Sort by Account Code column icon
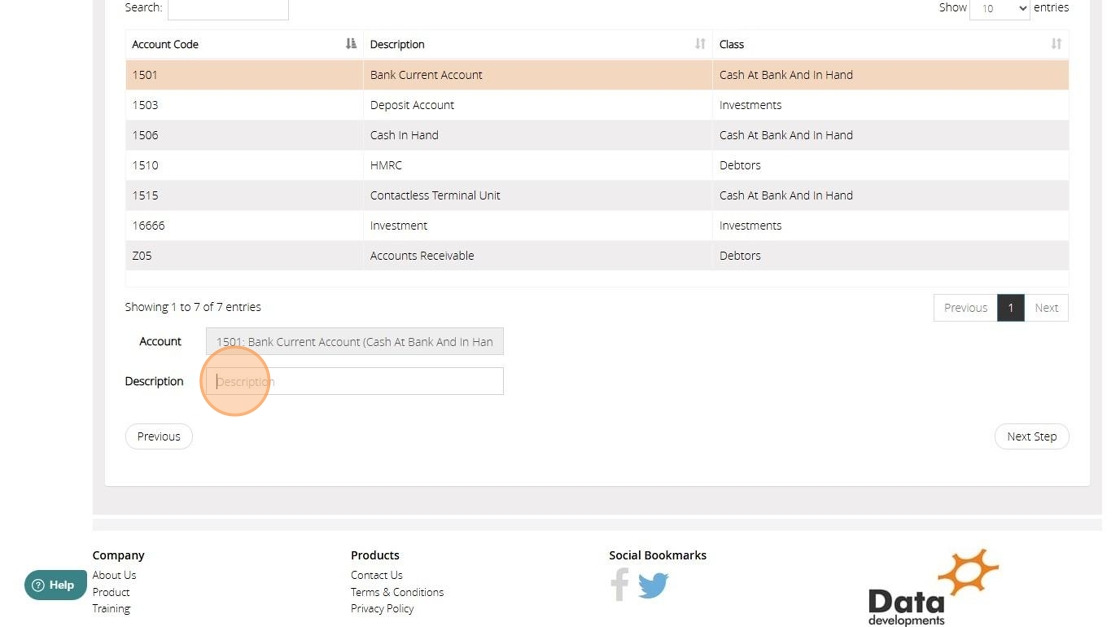This screenshot has height=627, width=1120. pos(351,44)
